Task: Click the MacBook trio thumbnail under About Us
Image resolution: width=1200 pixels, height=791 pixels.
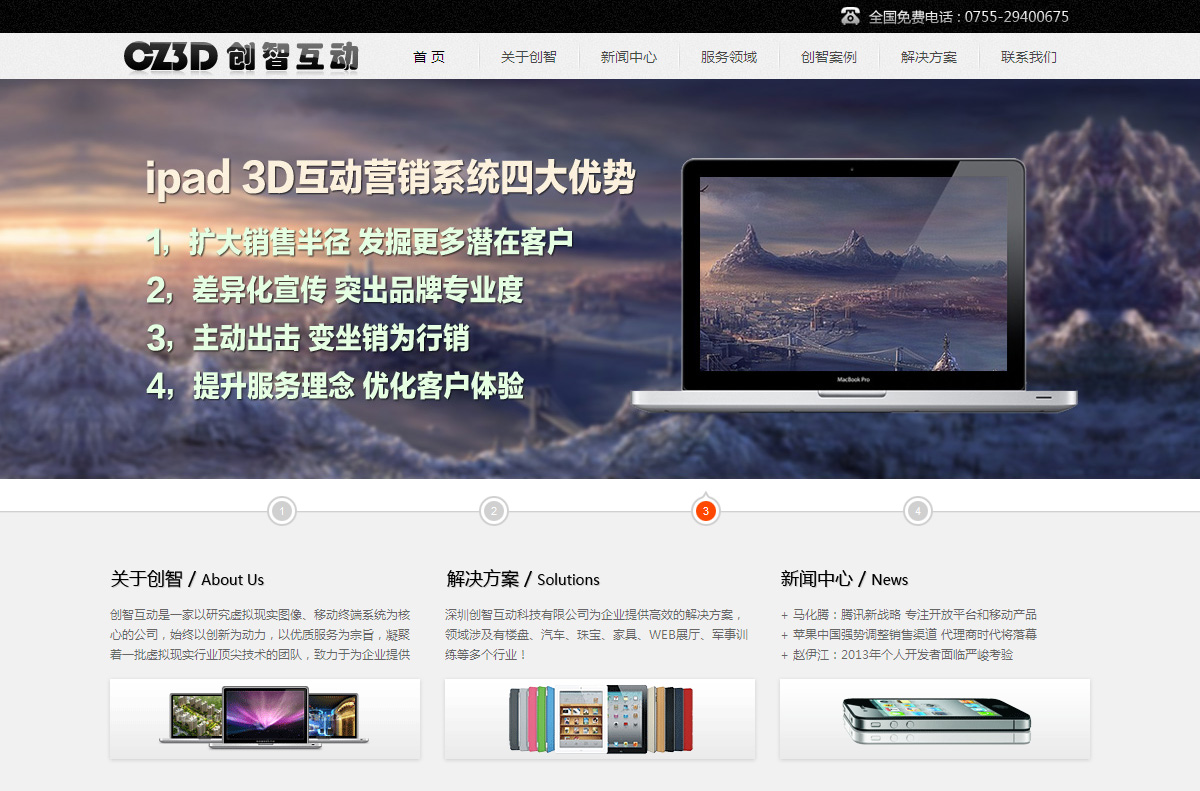Action: 265,718
